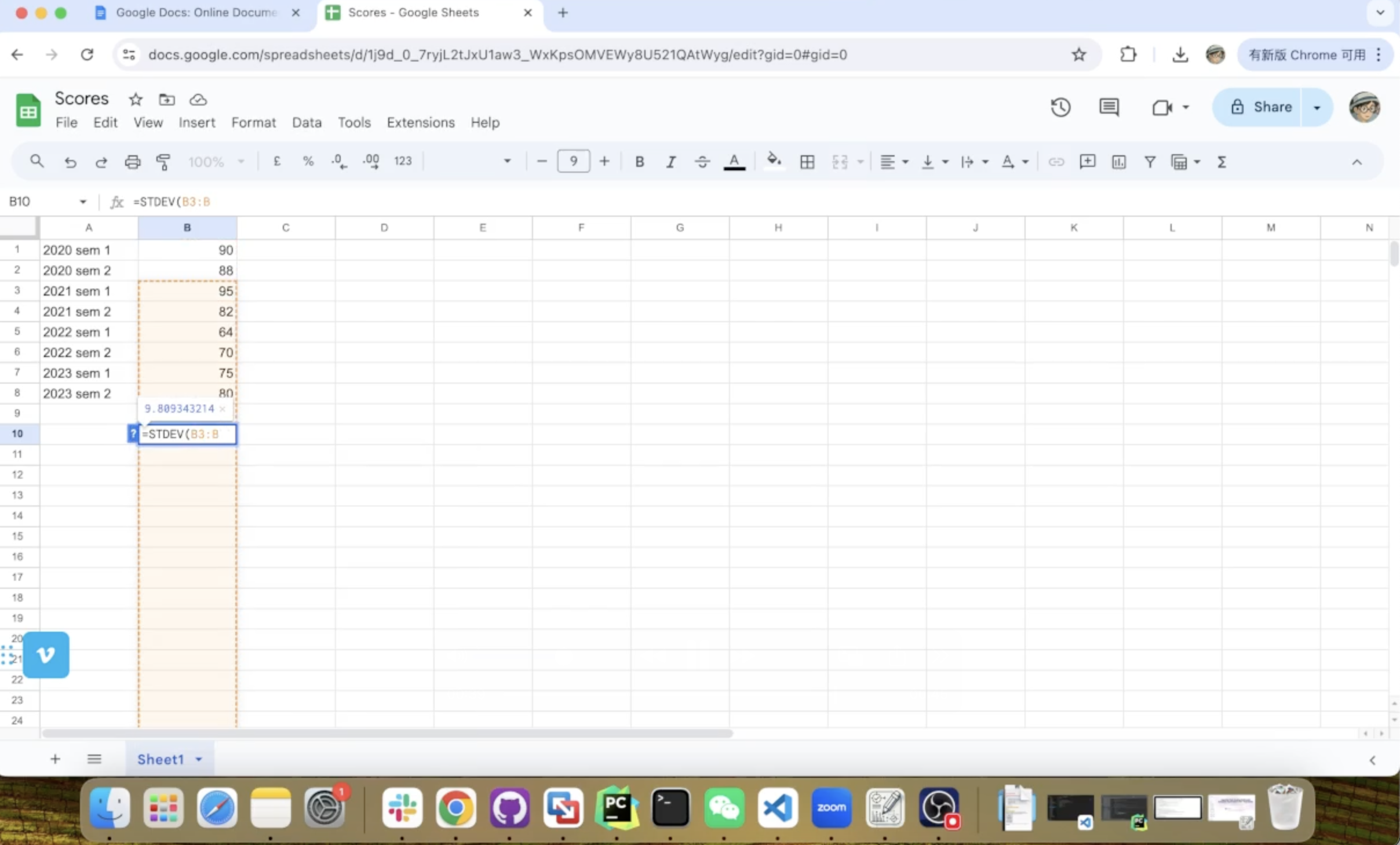The image size is (1400, 845).
Task: Add a new sheet
Action: tap(55, 759)
